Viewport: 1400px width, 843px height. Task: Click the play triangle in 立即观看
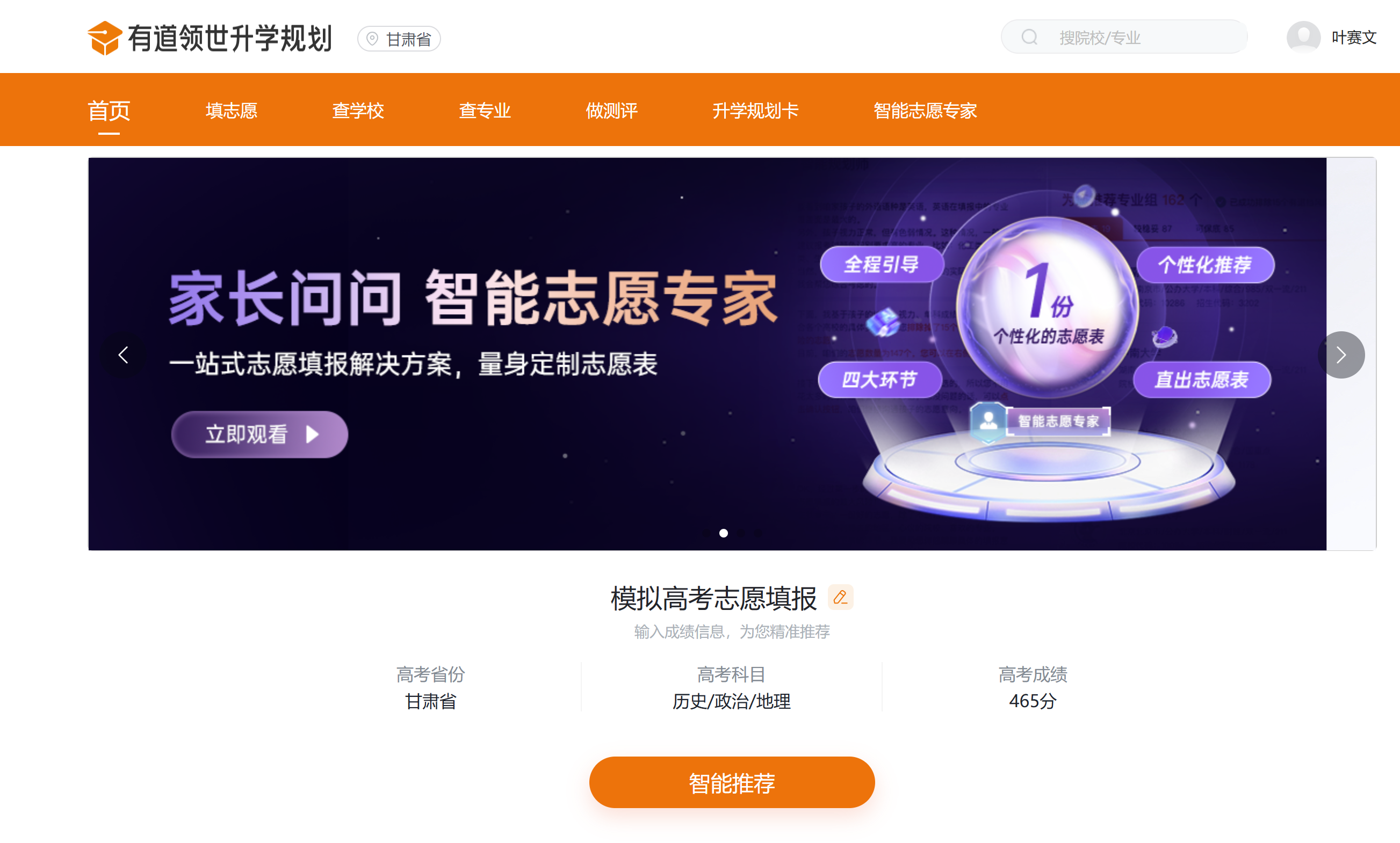click(x=313, y=434)
